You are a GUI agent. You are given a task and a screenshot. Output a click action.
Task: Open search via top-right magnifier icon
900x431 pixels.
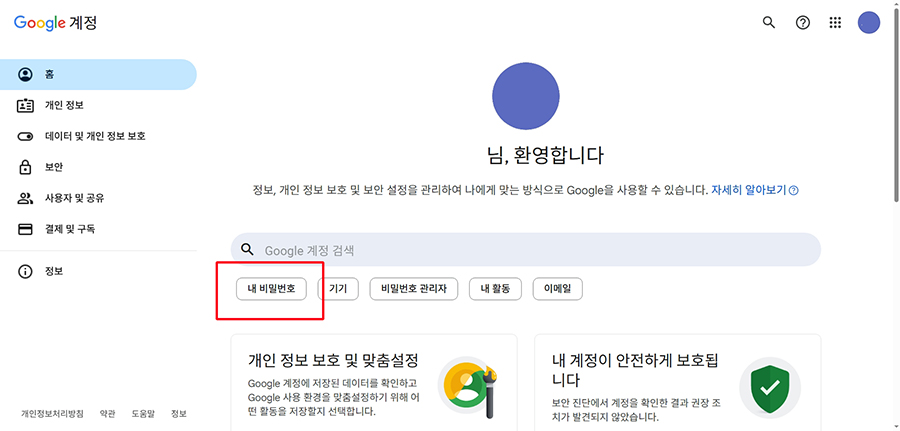pyautogui.click(x=768, y=22)
